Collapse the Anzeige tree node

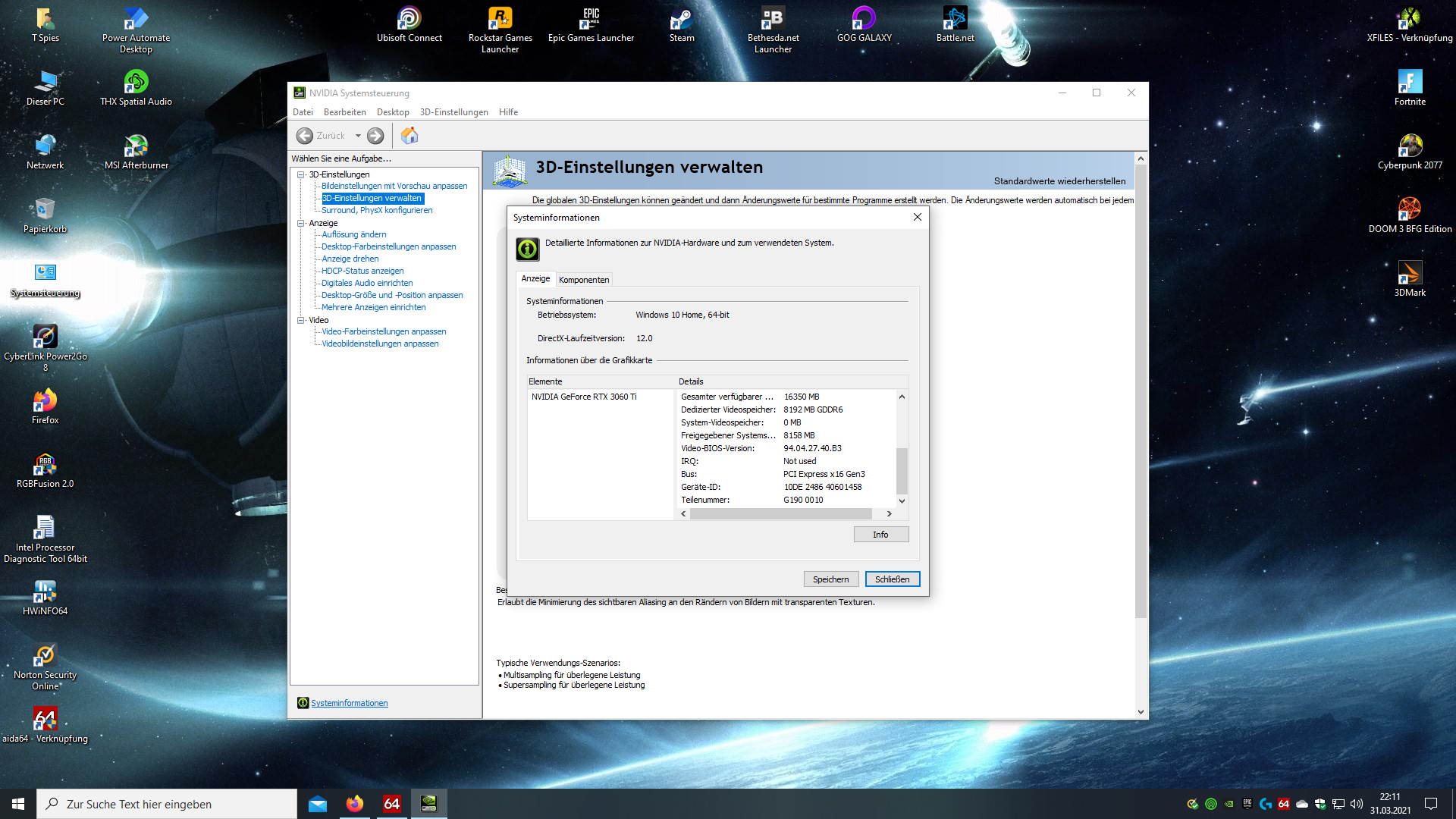tap(301, 223)
